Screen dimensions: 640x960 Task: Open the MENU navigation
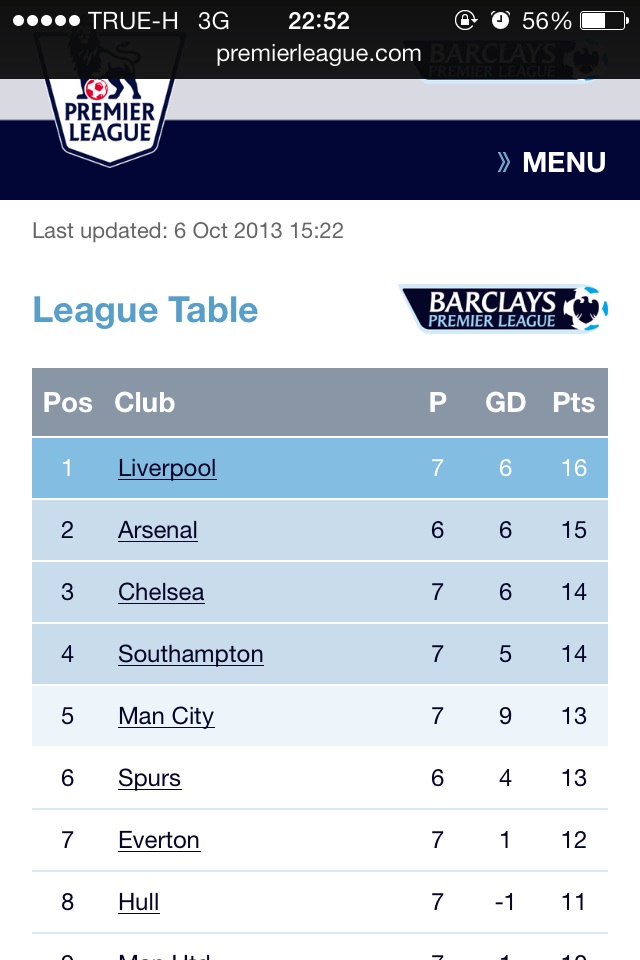pyautogui.click(x=563, y=162)
